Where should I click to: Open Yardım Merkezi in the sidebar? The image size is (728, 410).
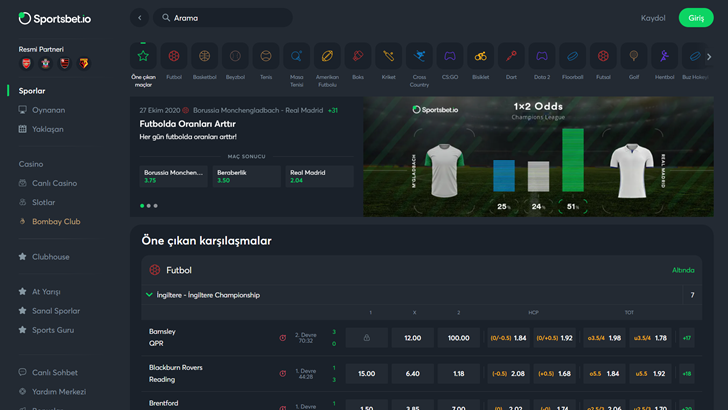[x=52, y=391]
